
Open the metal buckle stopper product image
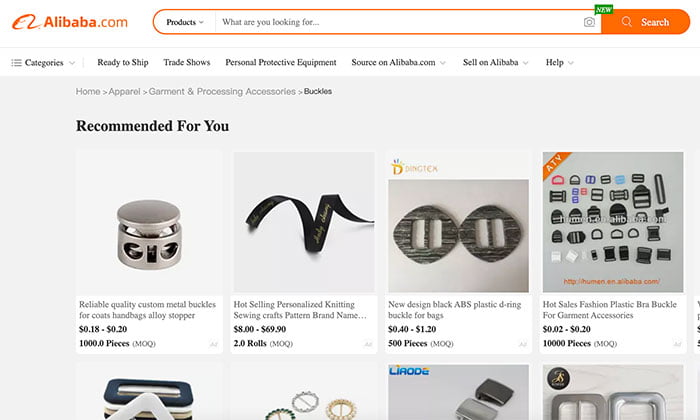(x=149, y=222)
